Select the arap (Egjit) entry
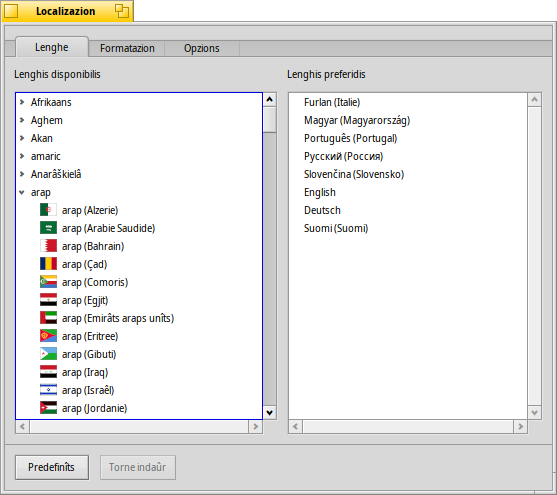Image resolution: width=557 pixels, height=495 pixels. click(x=139, y=300)
